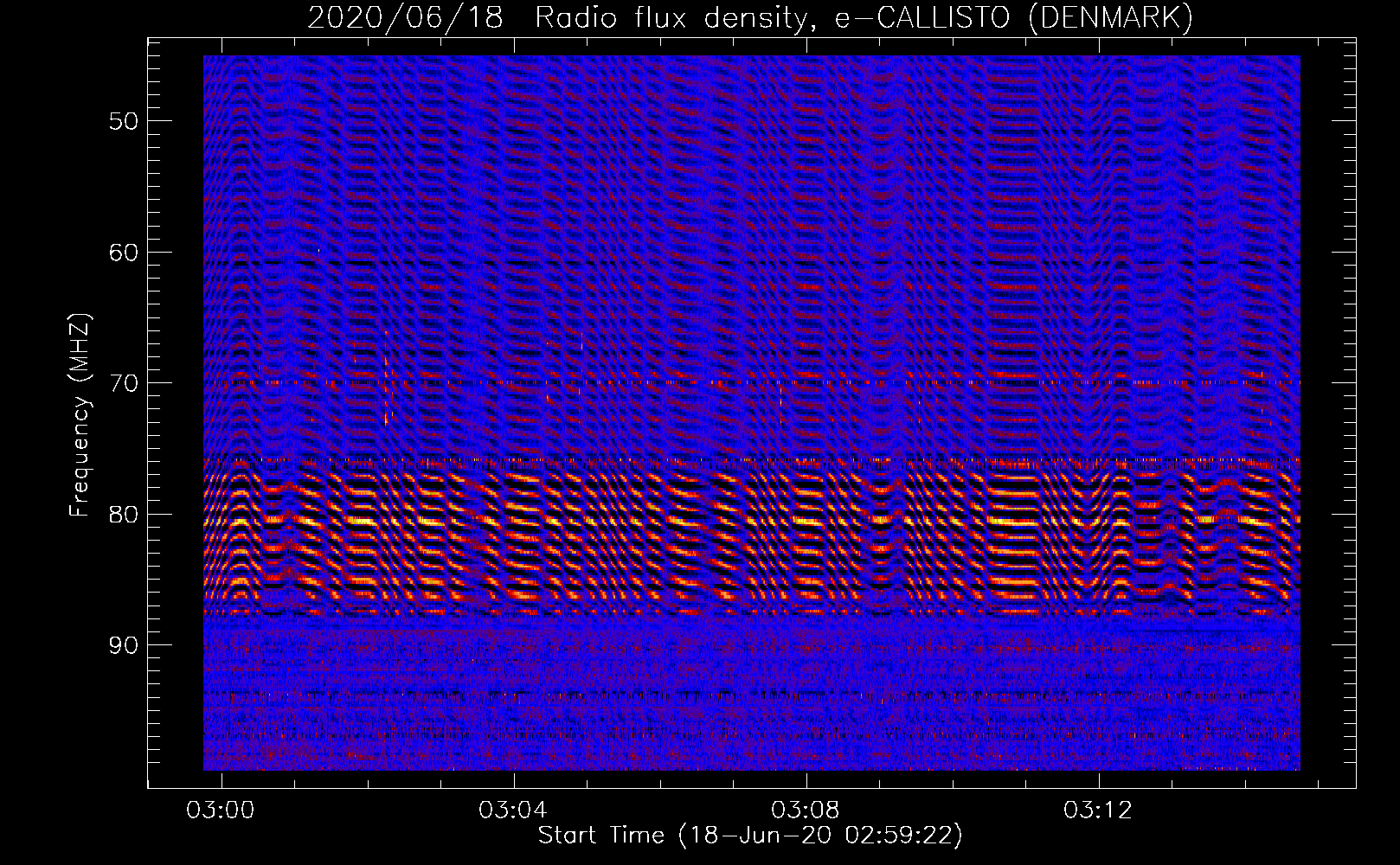
Task: Click the 60 MHz frequency tick label
Action: (124, 253)
